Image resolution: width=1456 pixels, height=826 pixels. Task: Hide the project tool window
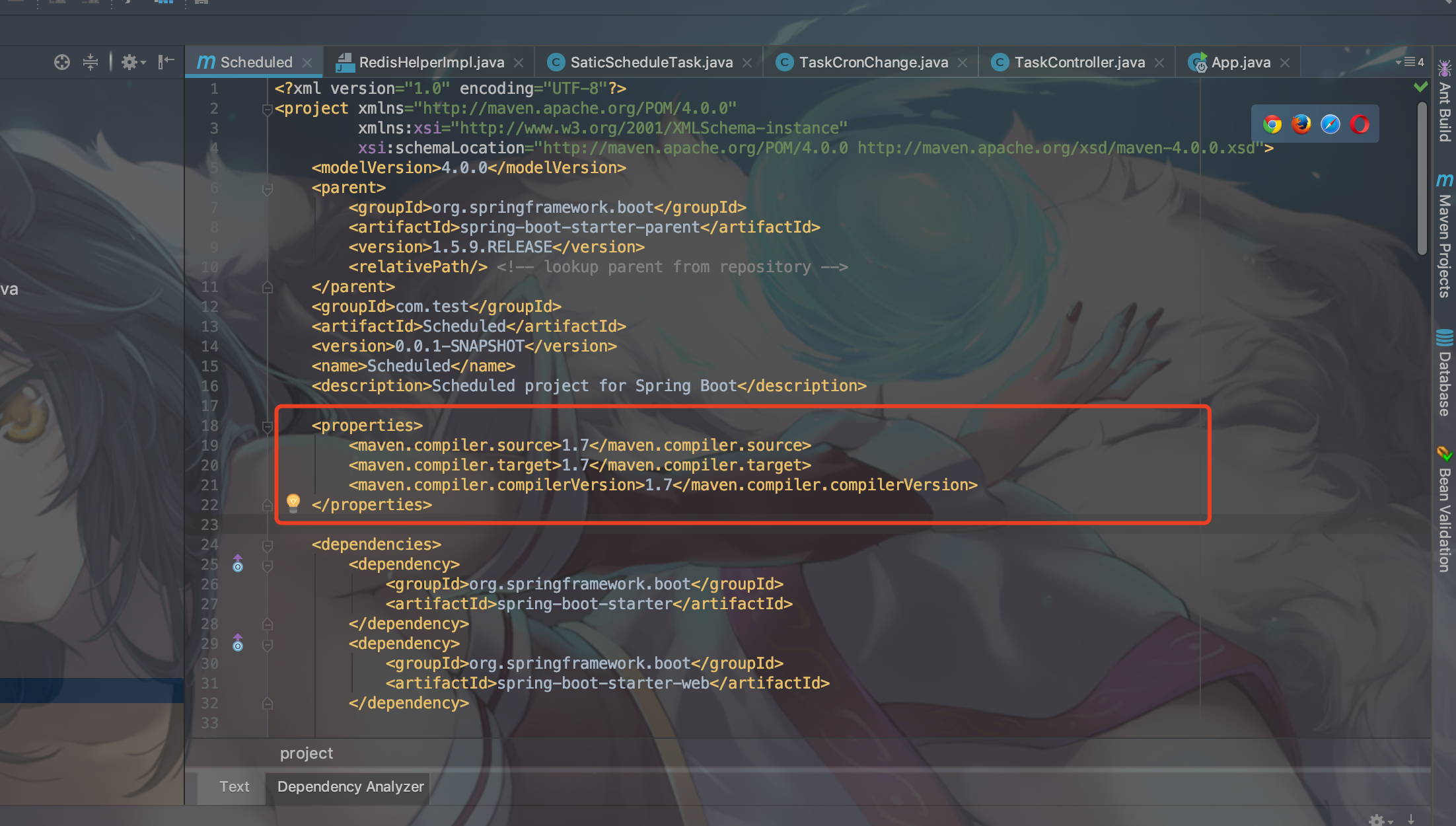[x=166, y=62]
